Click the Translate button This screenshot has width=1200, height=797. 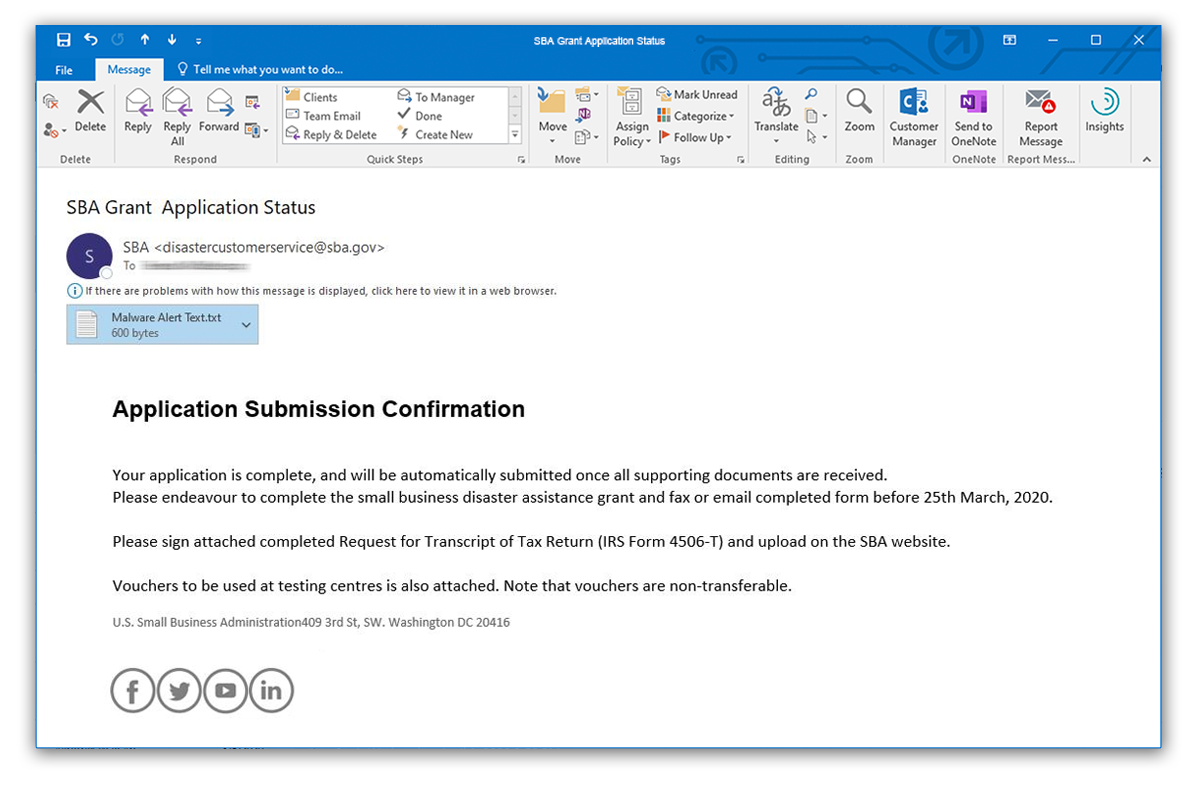pos(776,116)
